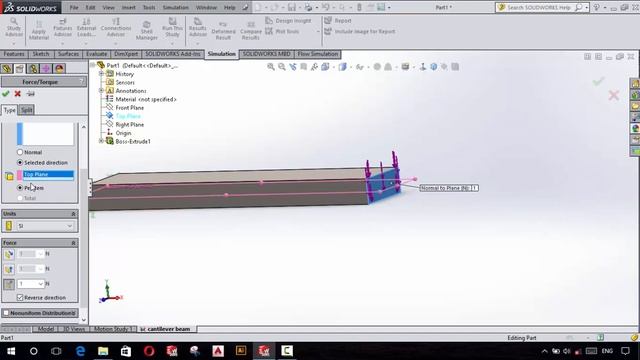Open Plot Tools
The width and height of the screenshot is (640, 360).
(x=282, y=31)
